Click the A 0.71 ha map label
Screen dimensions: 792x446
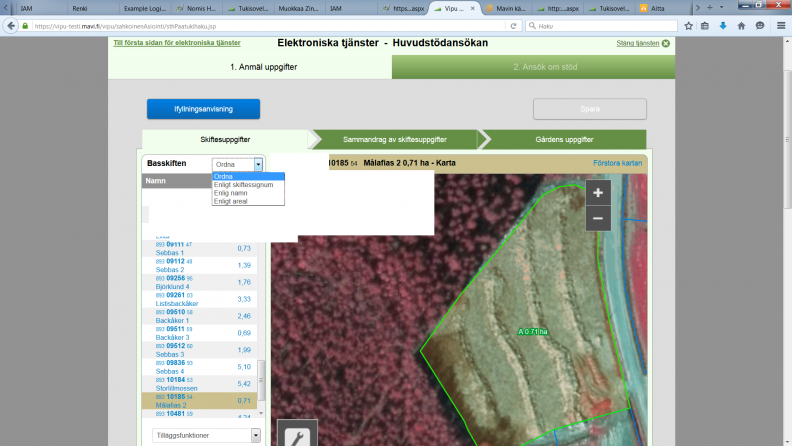tap(532, 332)
